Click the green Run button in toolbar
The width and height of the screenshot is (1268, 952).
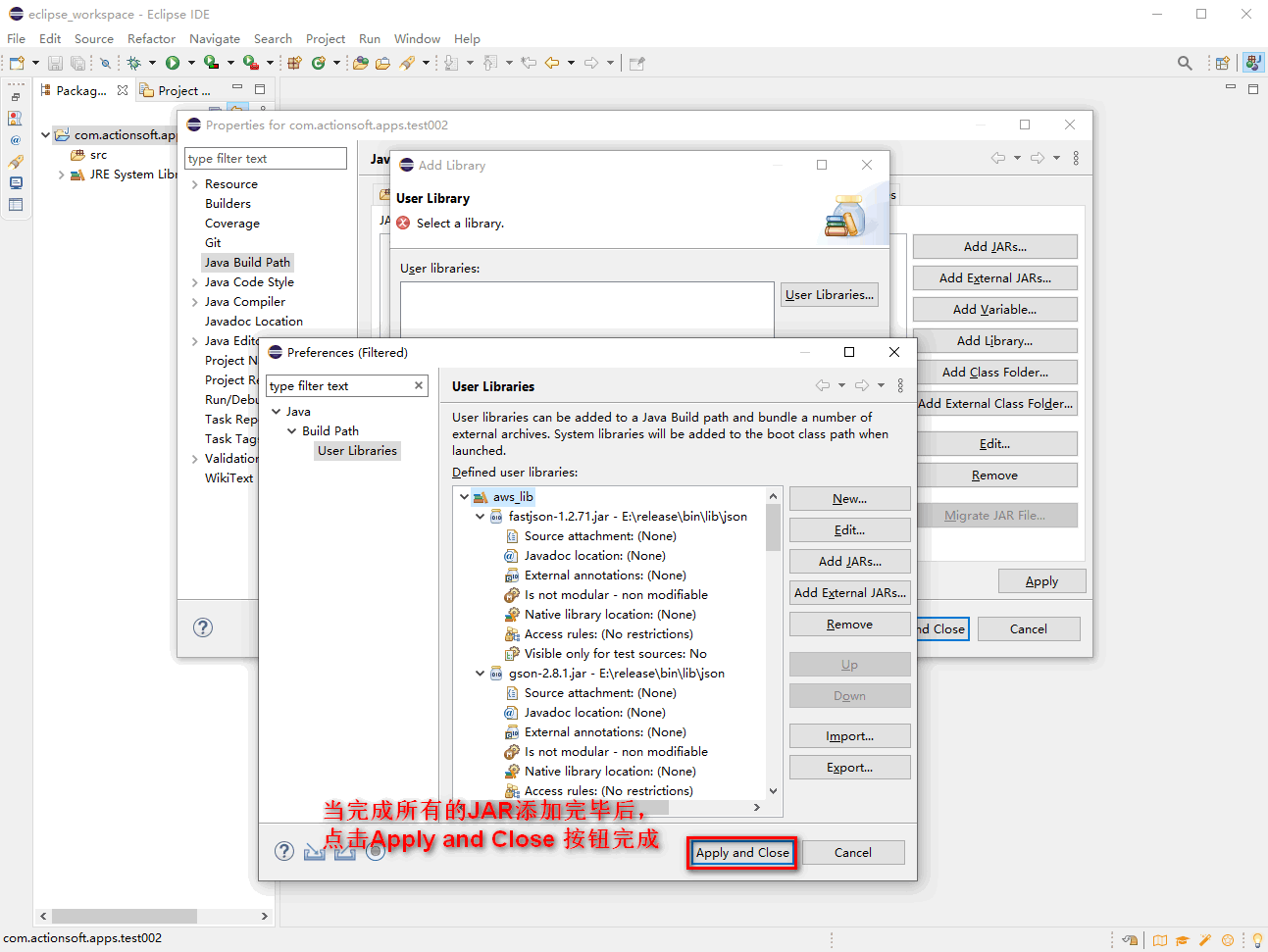173,63
